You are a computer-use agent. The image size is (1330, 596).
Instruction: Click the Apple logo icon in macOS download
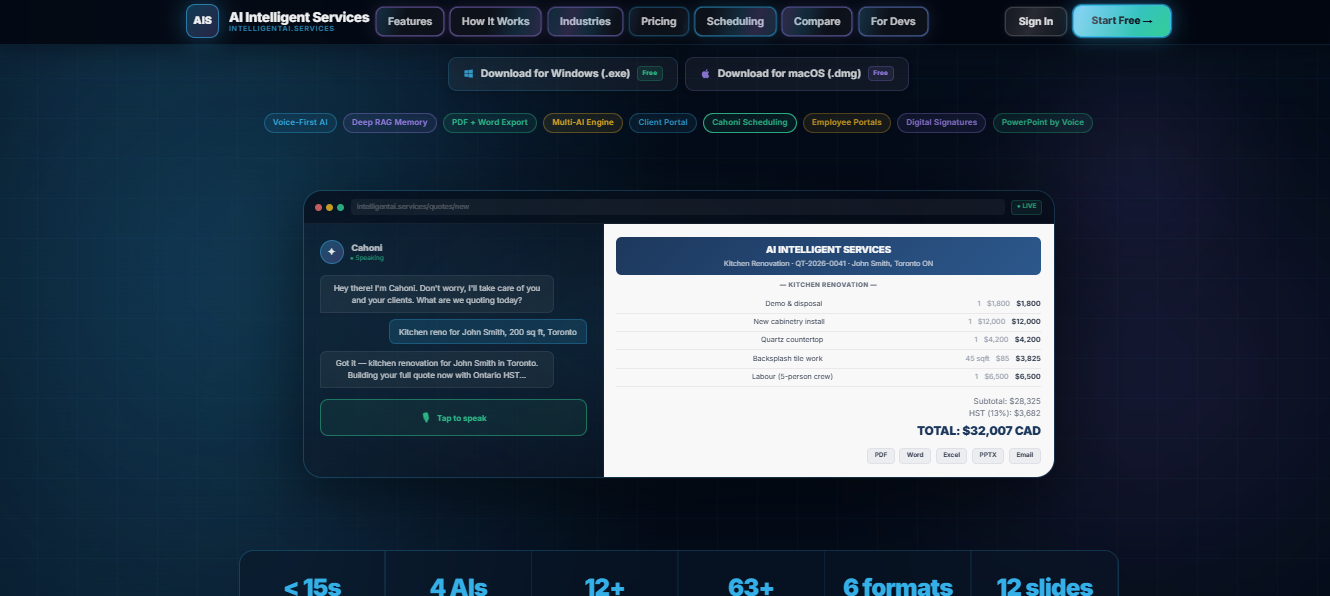705,74
